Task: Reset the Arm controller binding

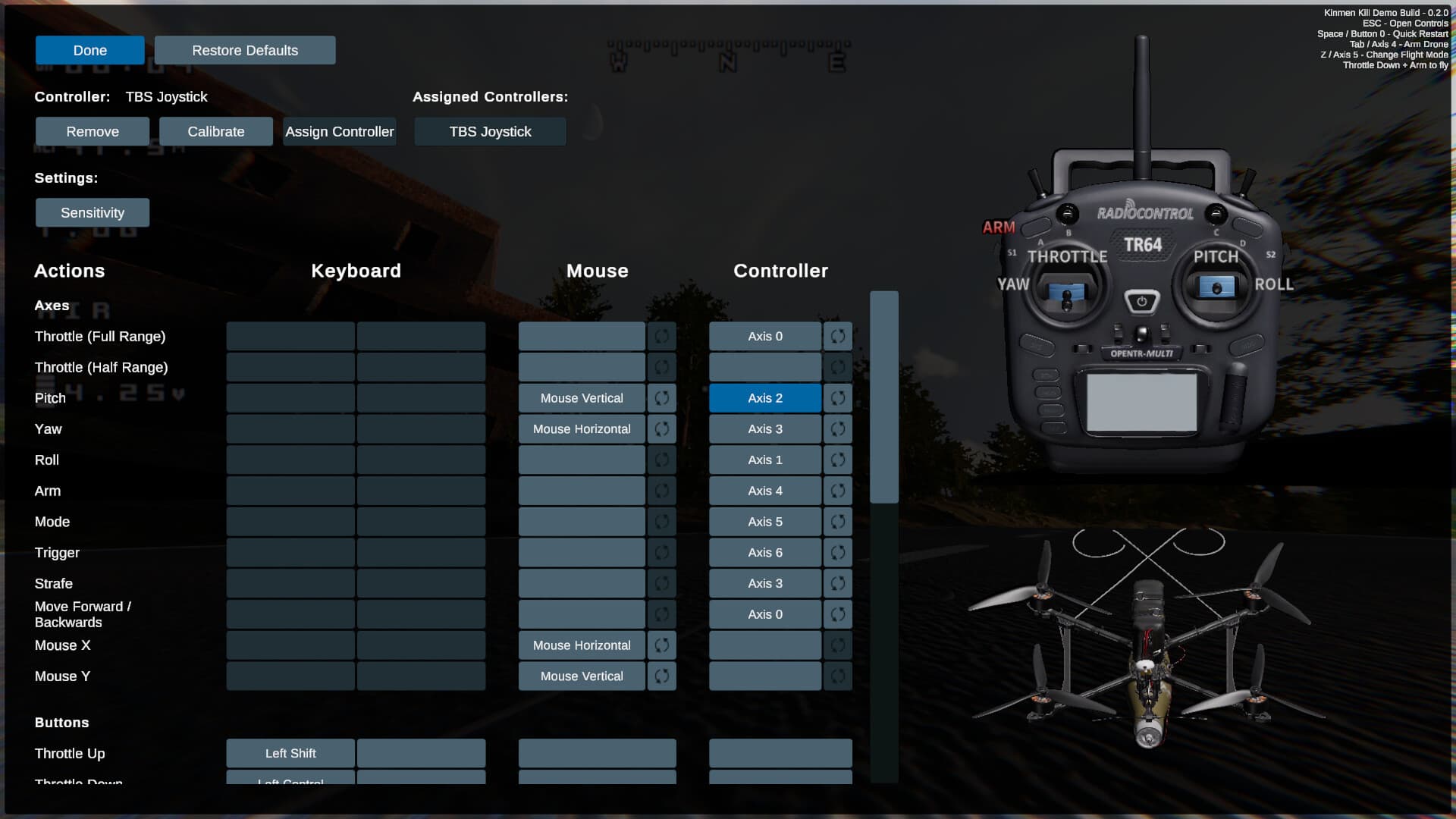Action: click(838, 491)
